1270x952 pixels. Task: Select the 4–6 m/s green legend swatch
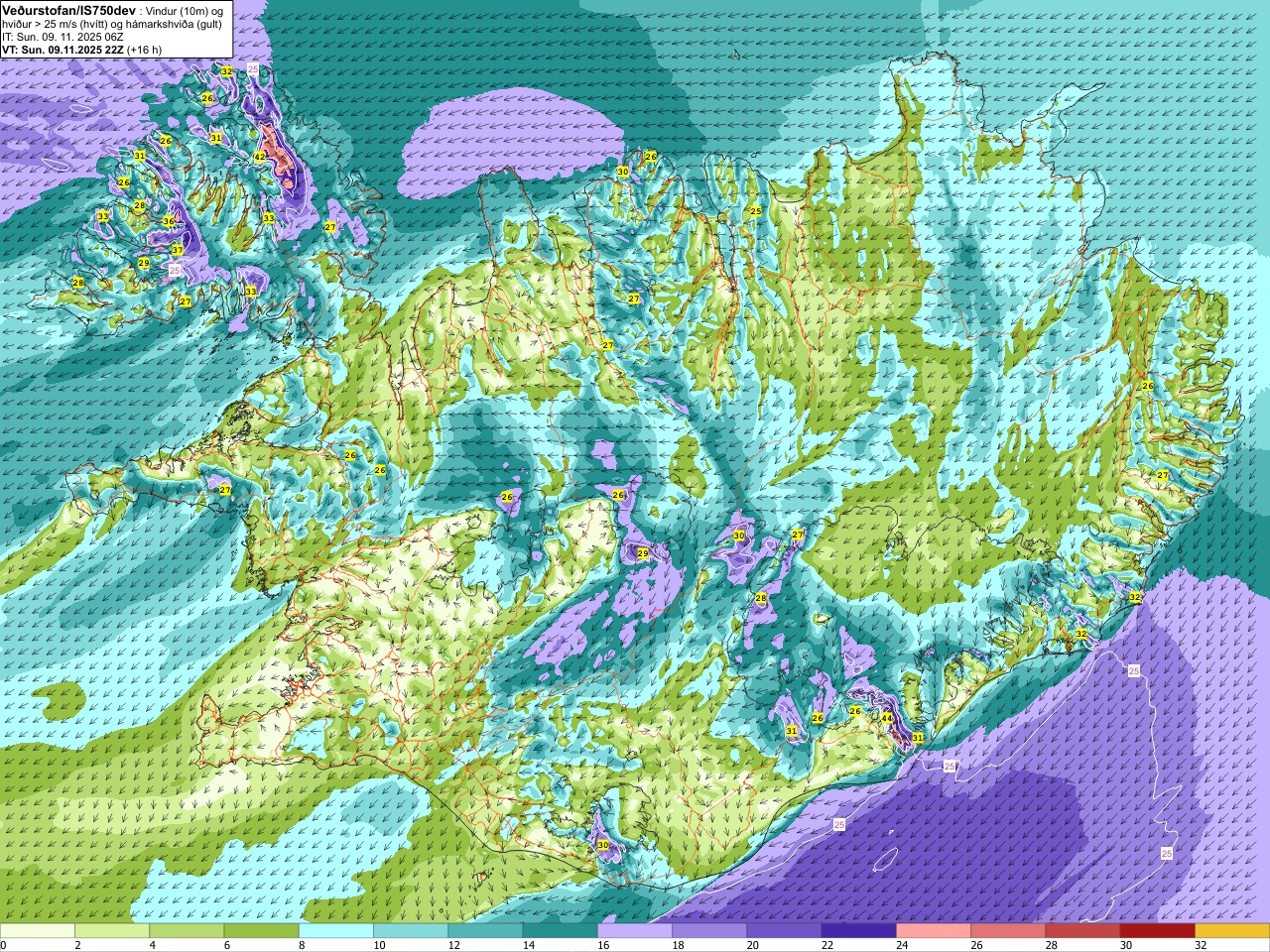187,931
